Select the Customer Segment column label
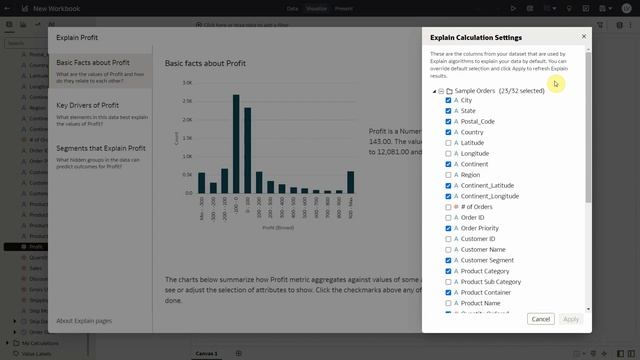The width and height of the screenshot is (640, 360). pos(487,260)
